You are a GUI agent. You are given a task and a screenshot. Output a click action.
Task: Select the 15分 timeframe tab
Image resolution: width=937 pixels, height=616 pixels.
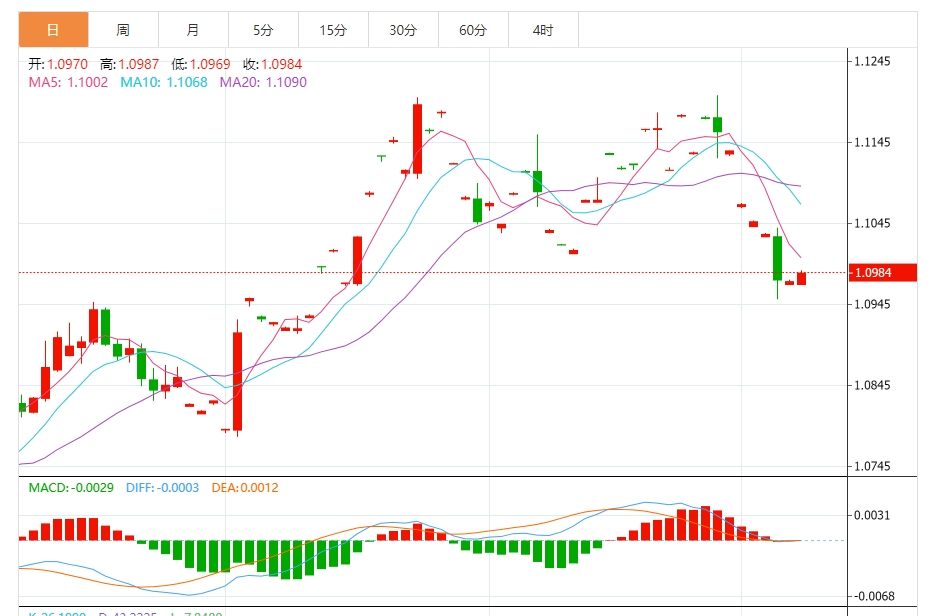click(333, 29)
